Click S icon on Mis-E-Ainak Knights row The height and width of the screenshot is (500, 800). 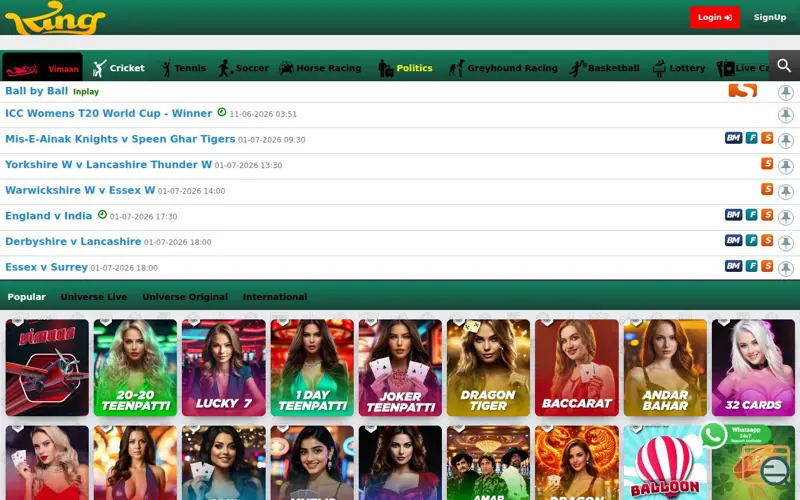tap(767, 138)
